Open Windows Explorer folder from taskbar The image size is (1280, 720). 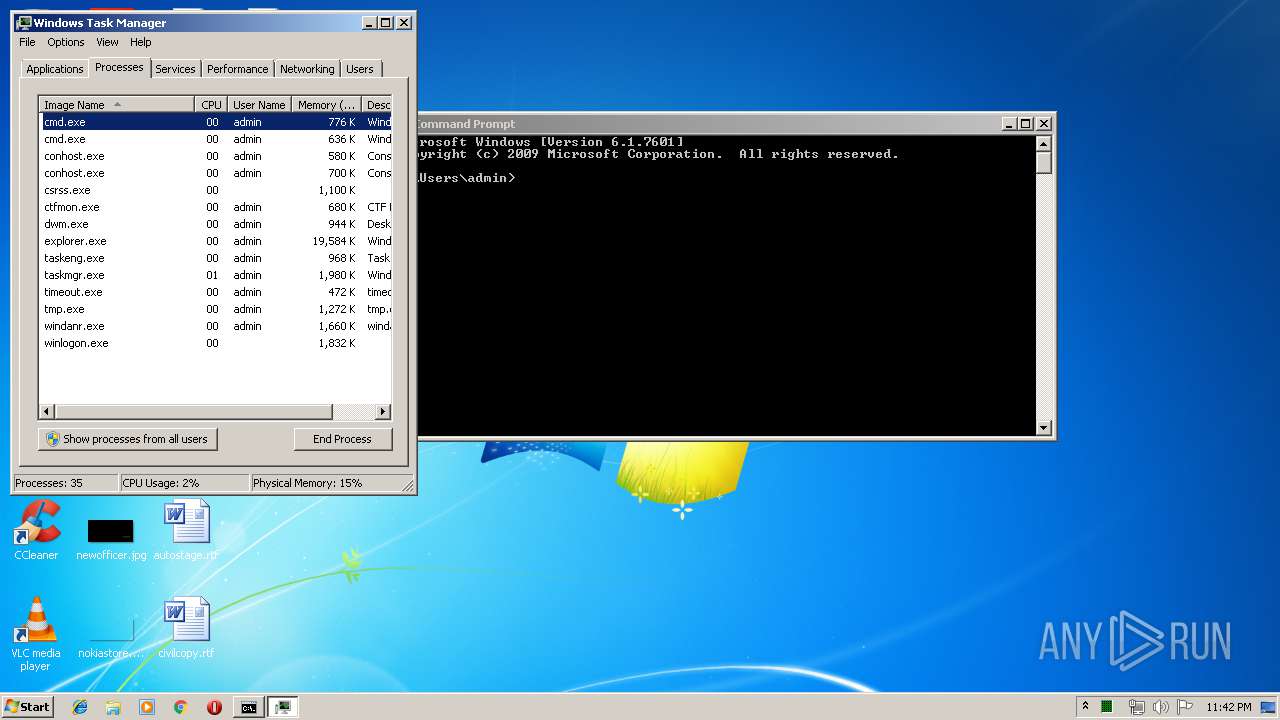tap(113, 707)
